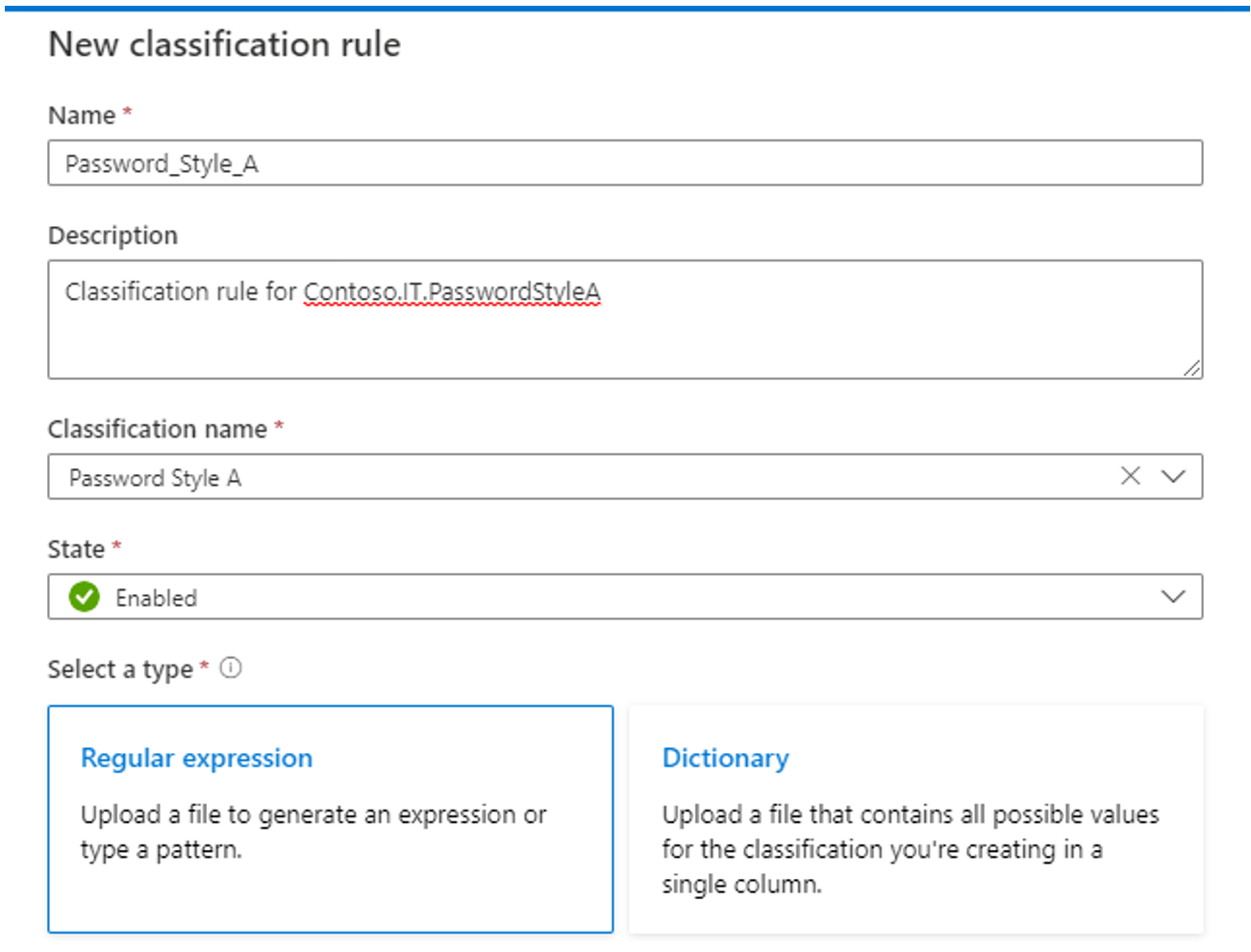Image resolution: width=1251 pixels, height=952 pixels.
Task: Click the Dictionary upload description text
Action: [911, 849]
